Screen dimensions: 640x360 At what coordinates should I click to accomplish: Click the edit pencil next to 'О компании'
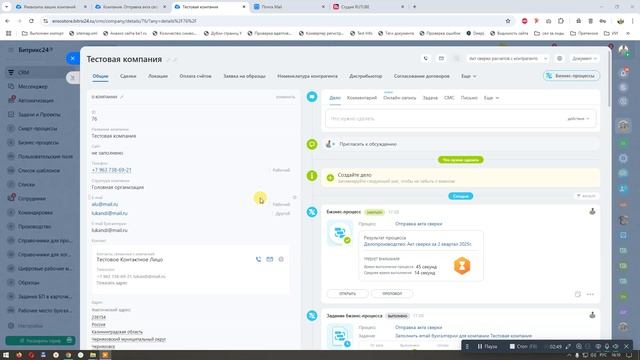coord(122,97)
